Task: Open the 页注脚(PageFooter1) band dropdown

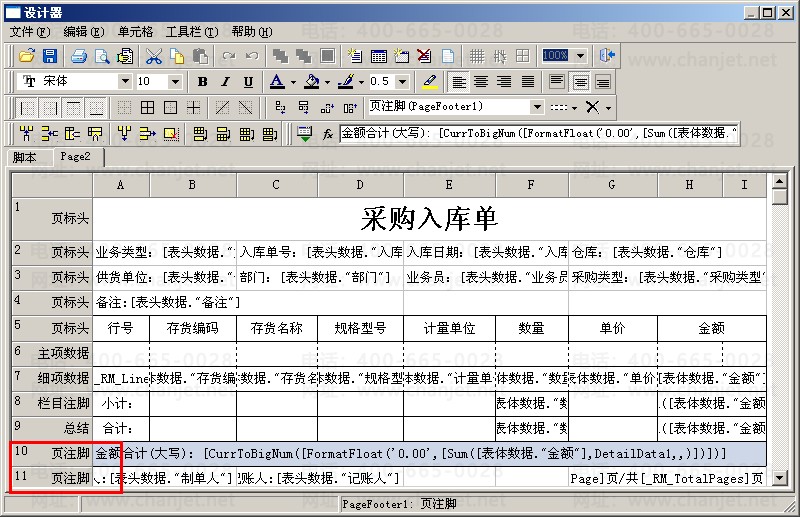Action: click(536, 107)
